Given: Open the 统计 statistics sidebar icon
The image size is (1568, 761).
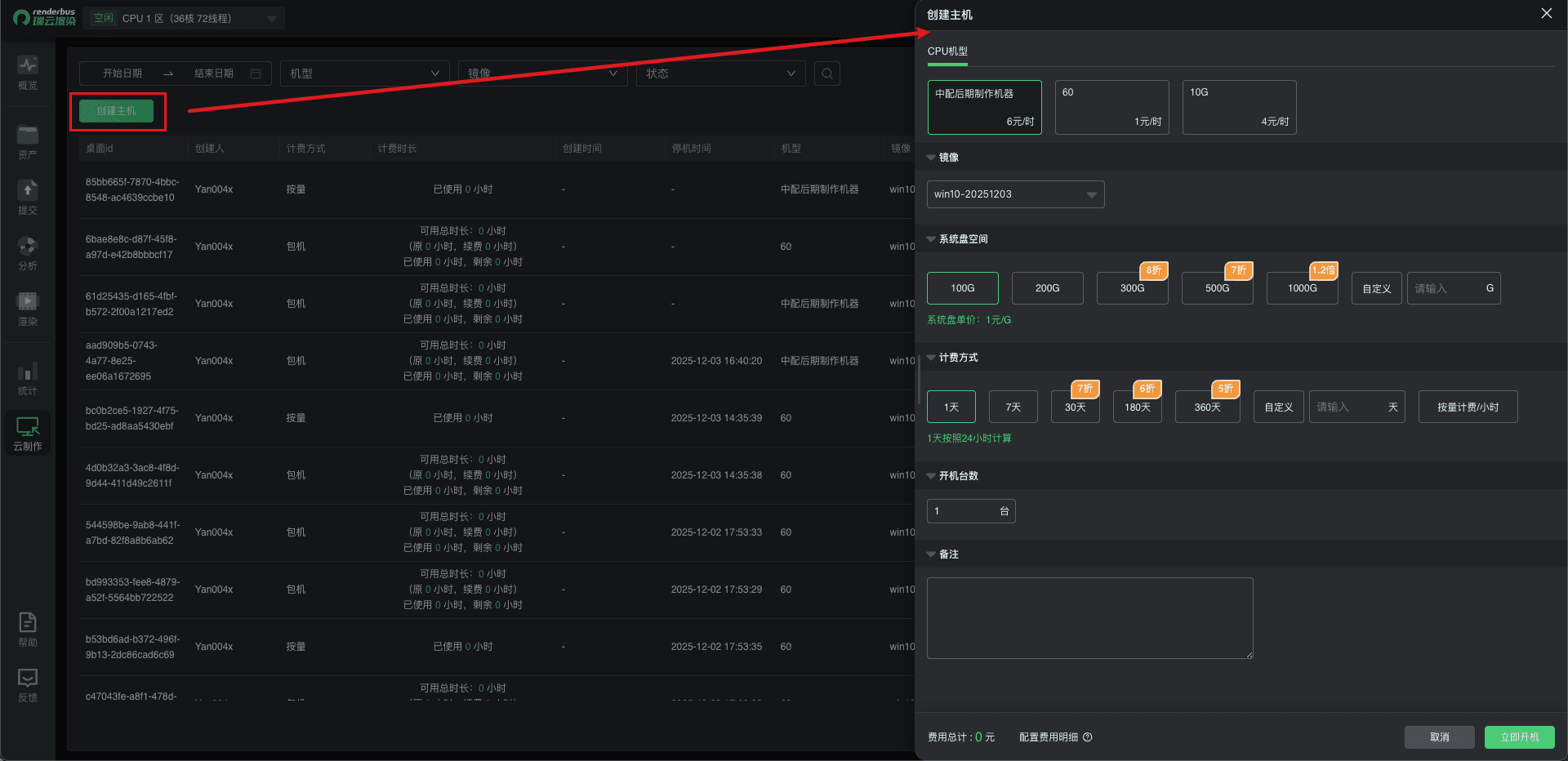Looking at the screenshot, I should tap(28, 378).
